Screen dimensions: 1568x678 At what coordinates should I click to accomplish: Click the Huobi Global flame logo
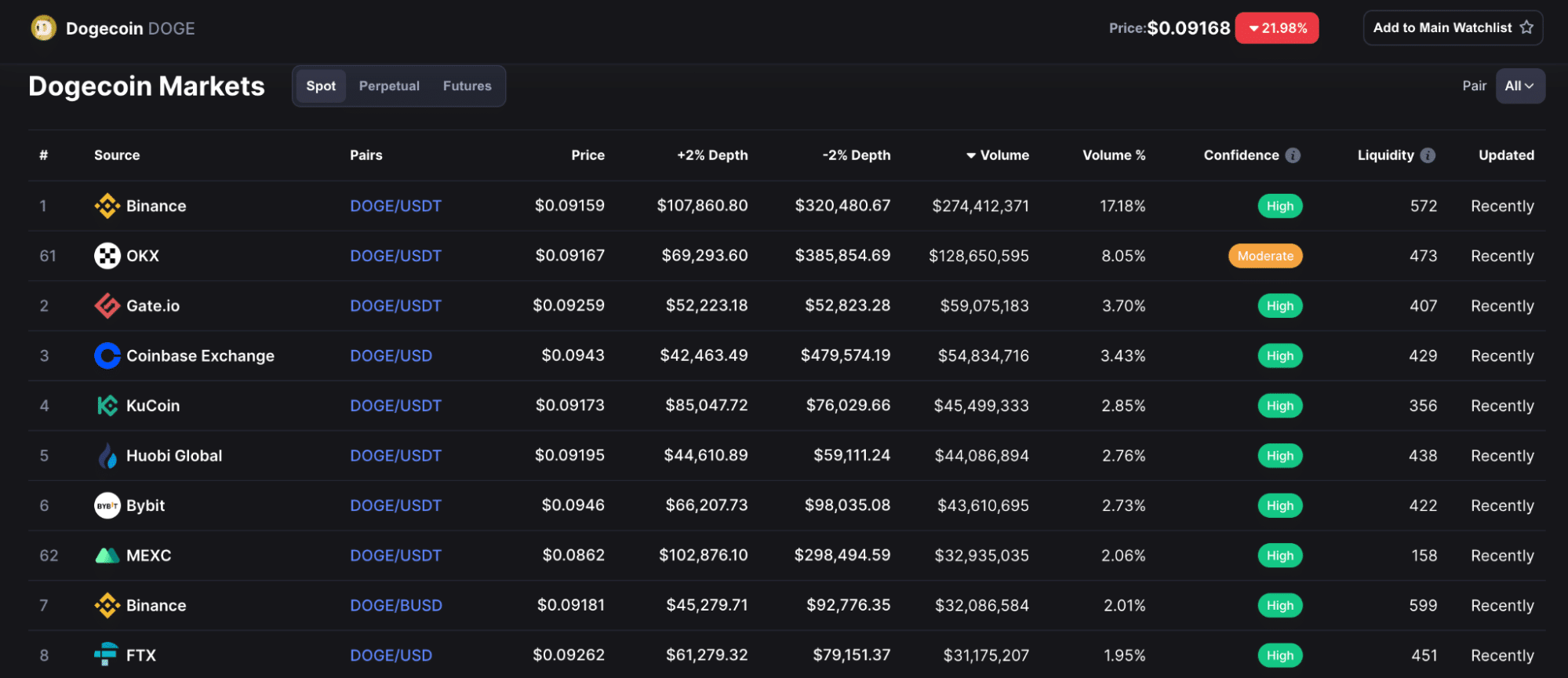[x=107, y=456]
